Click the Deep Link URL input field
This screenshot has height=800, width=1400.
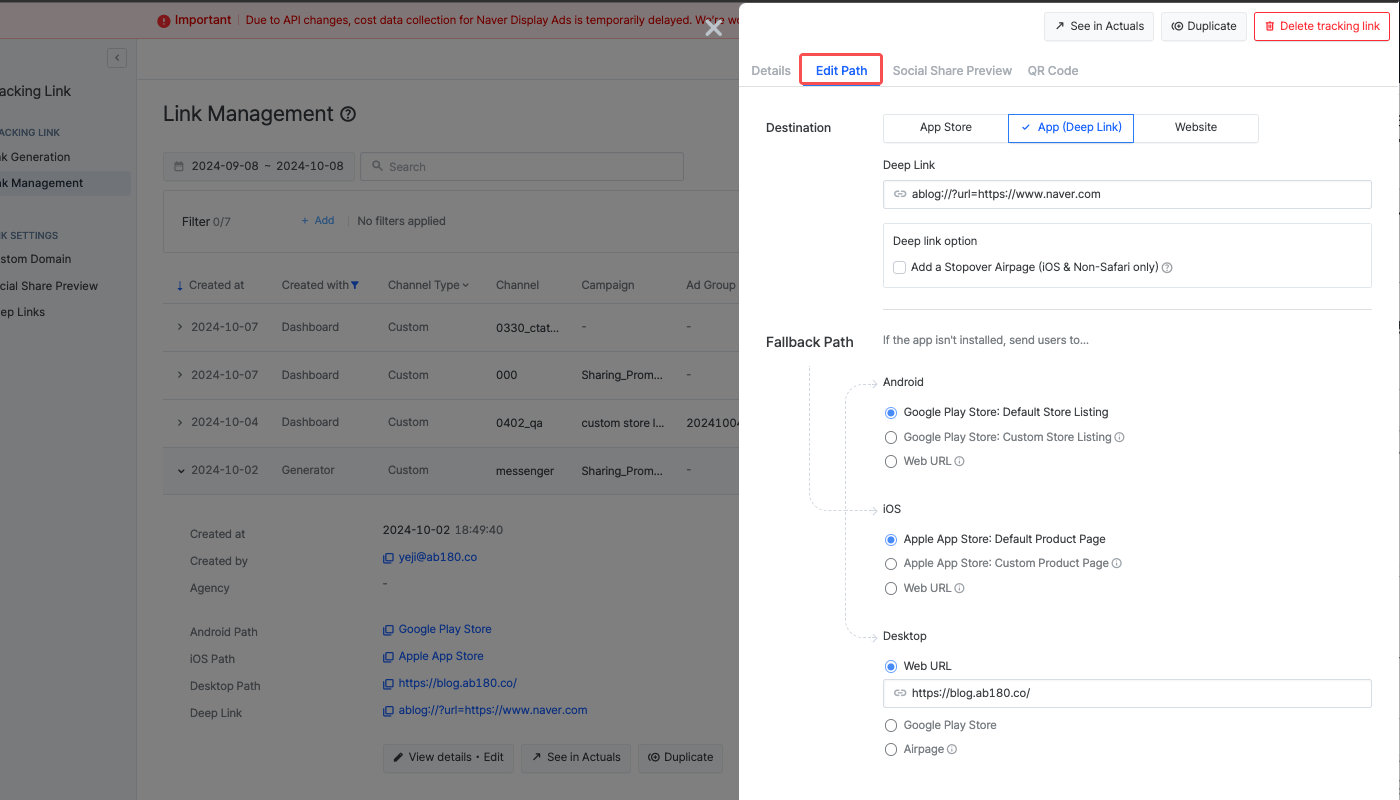pyautogui.click(x=1127, y=194)
